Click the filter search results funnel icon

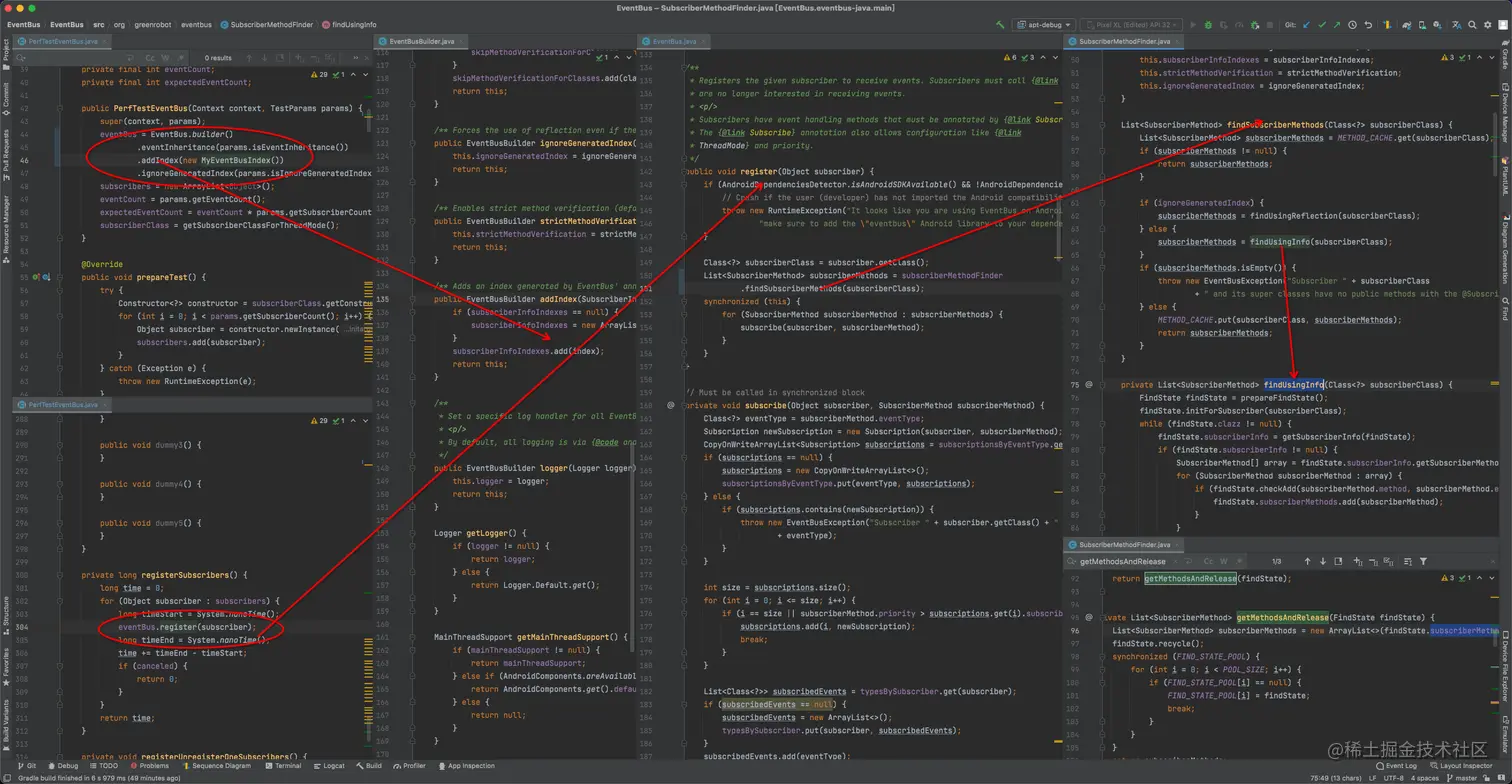[x=1423, y=561]
